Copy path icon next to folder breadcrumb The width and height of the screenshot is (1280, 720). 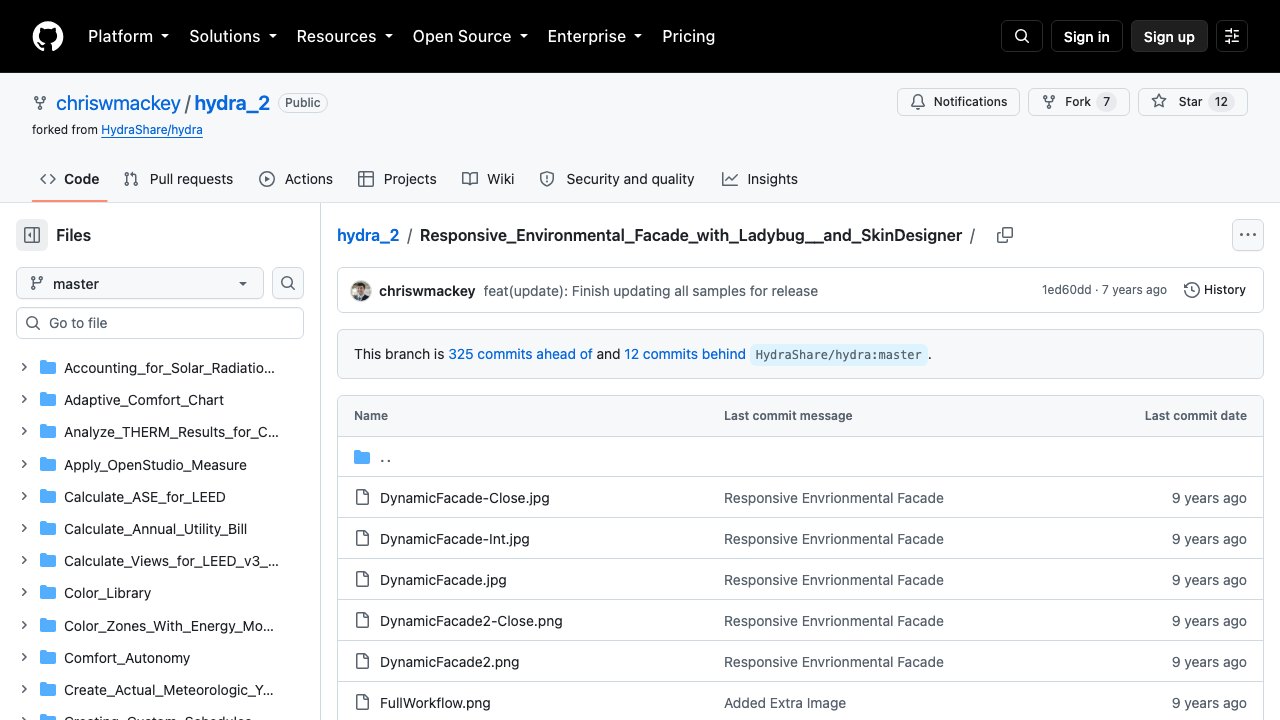click(x=1005, y=235)
